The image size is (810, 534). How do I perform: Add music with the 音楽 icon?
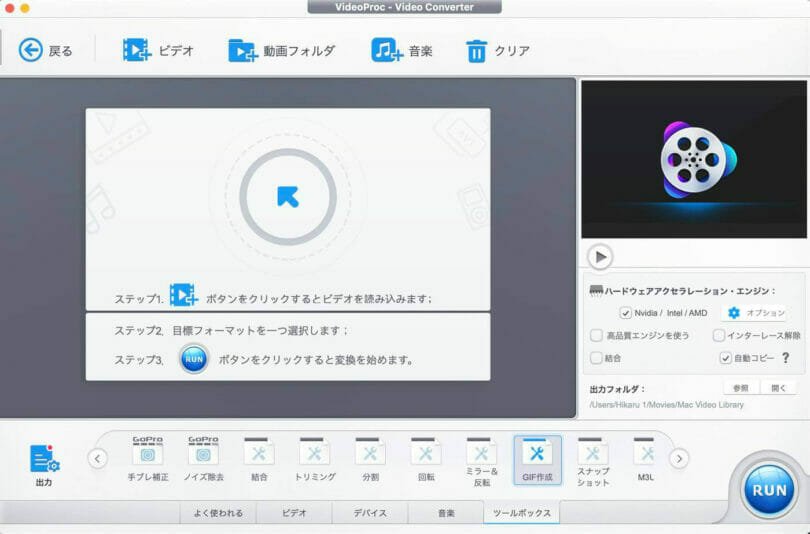tap(386, 51)
